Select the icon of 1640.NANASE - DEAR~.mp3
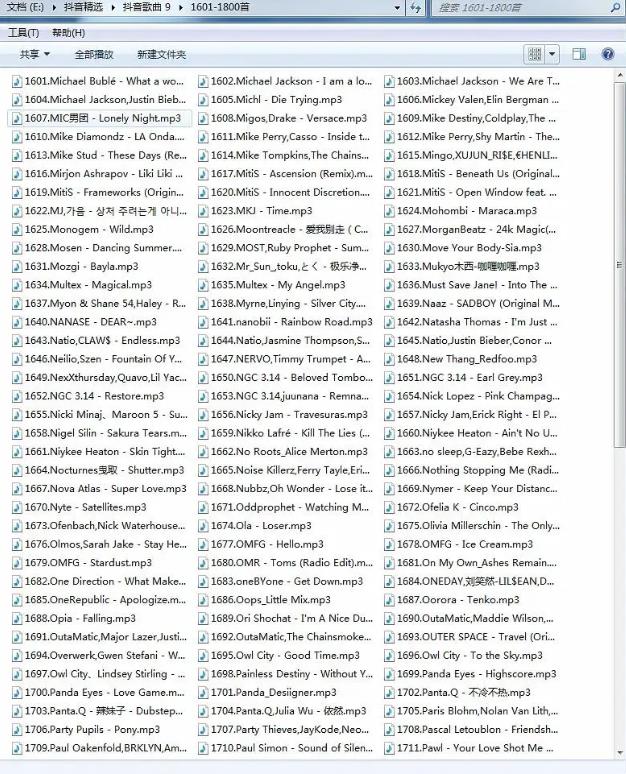The height and width of the screenshot is (774, 626). point(17,322)
